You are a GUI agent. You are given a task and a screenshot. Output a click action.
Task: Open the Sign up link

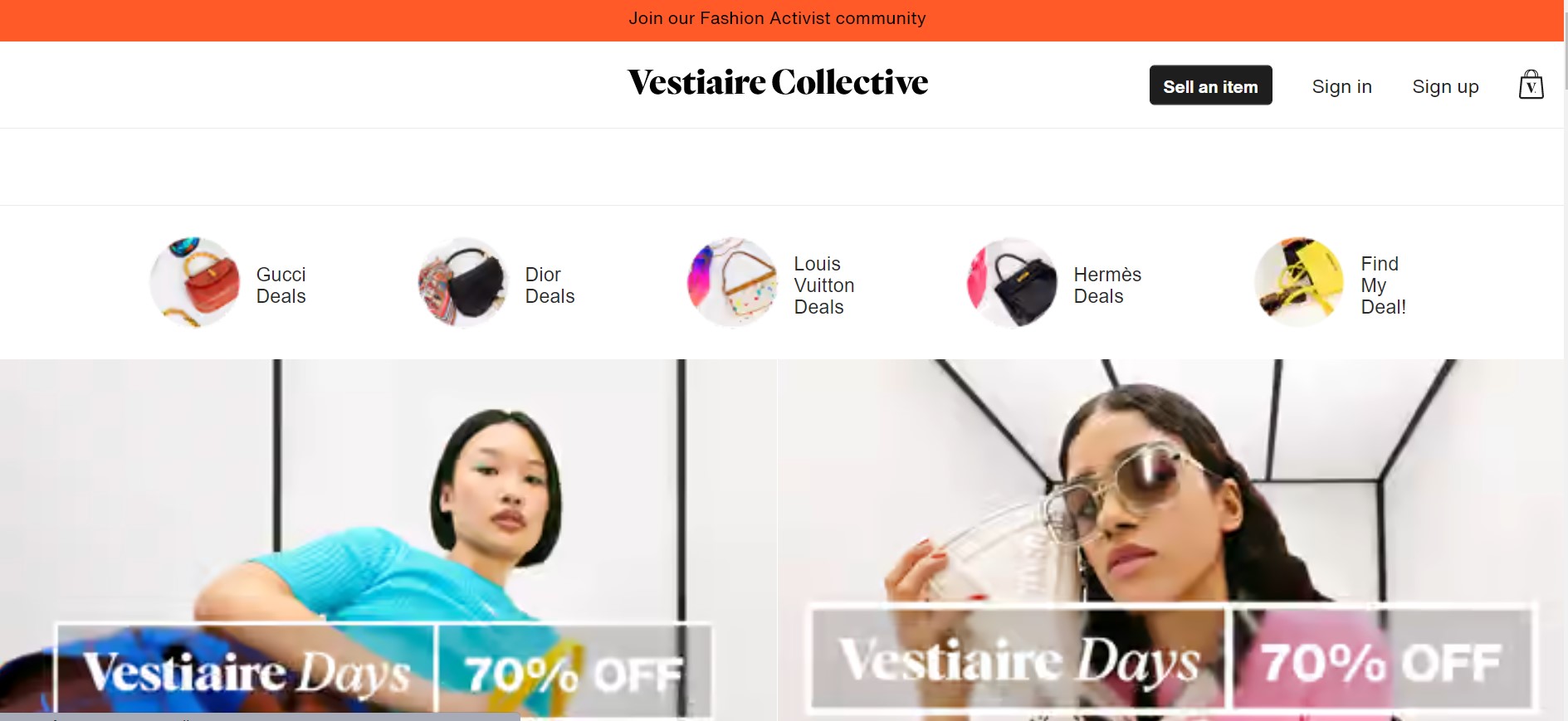click(1445, 86)
